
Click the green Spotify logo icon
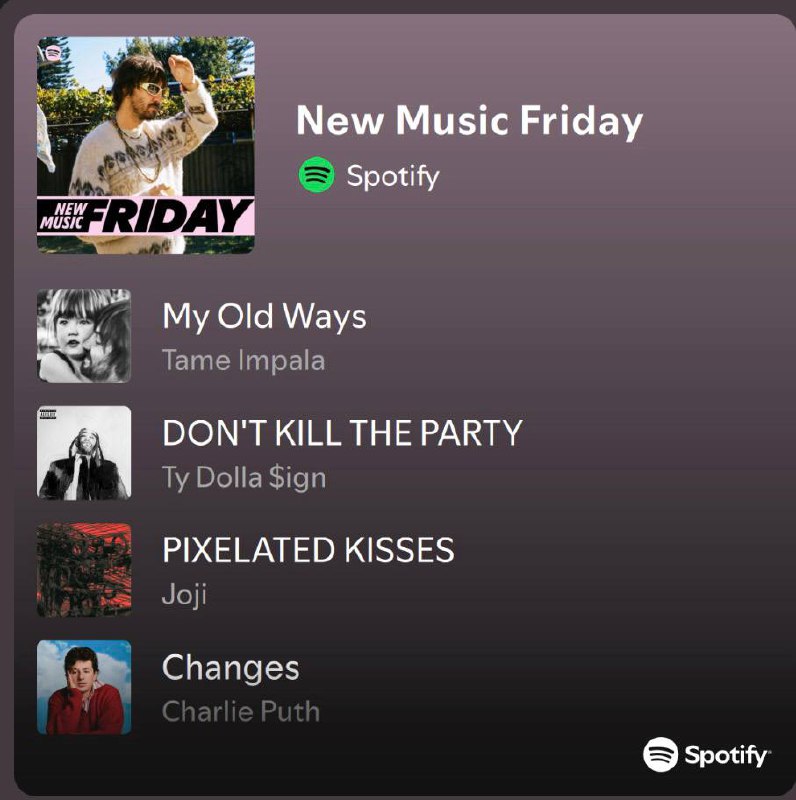tap(316, 174)
